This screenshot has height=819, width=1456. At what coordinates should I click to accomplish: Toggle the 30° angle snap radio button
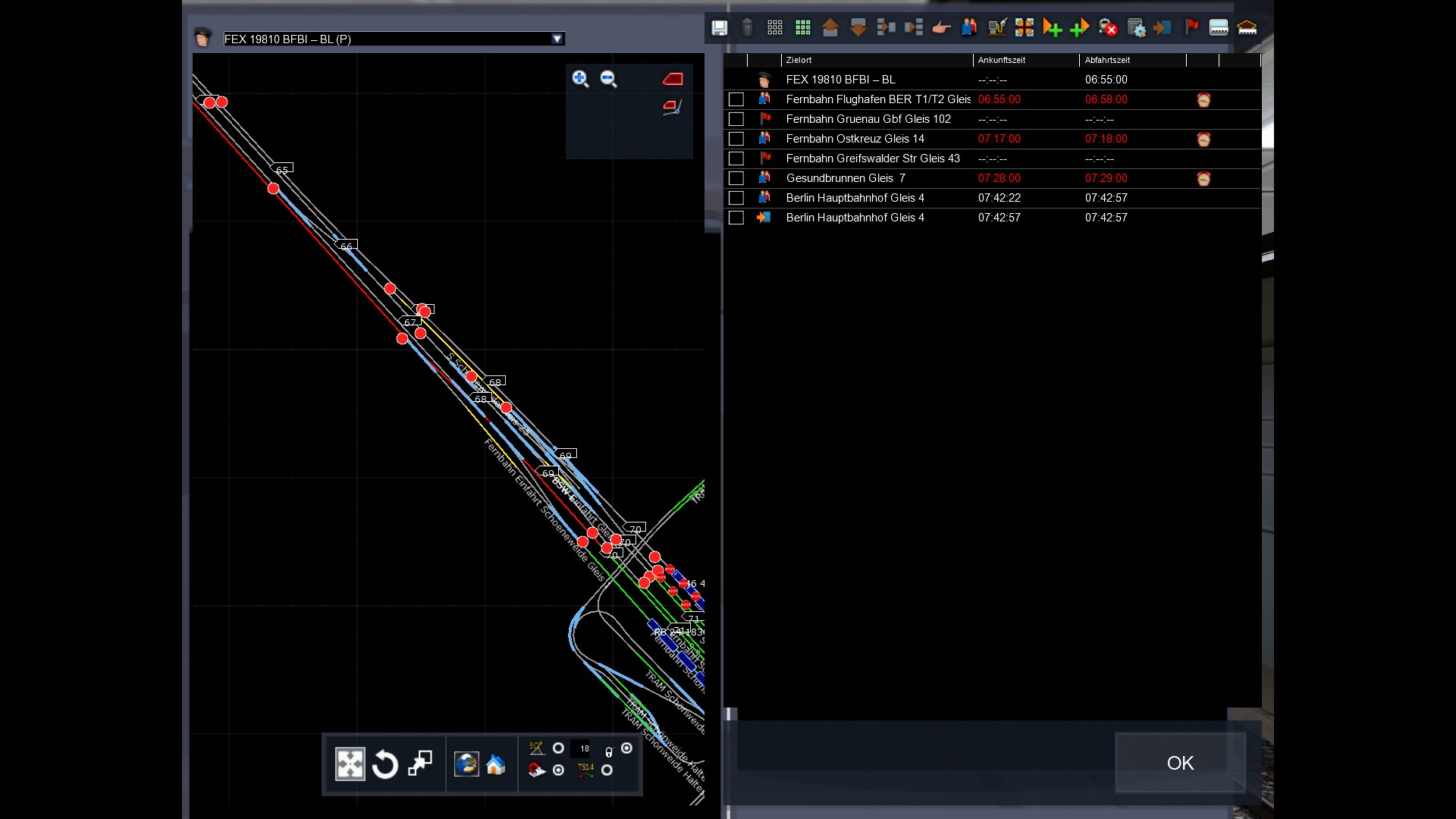click(x=558, y=748)
